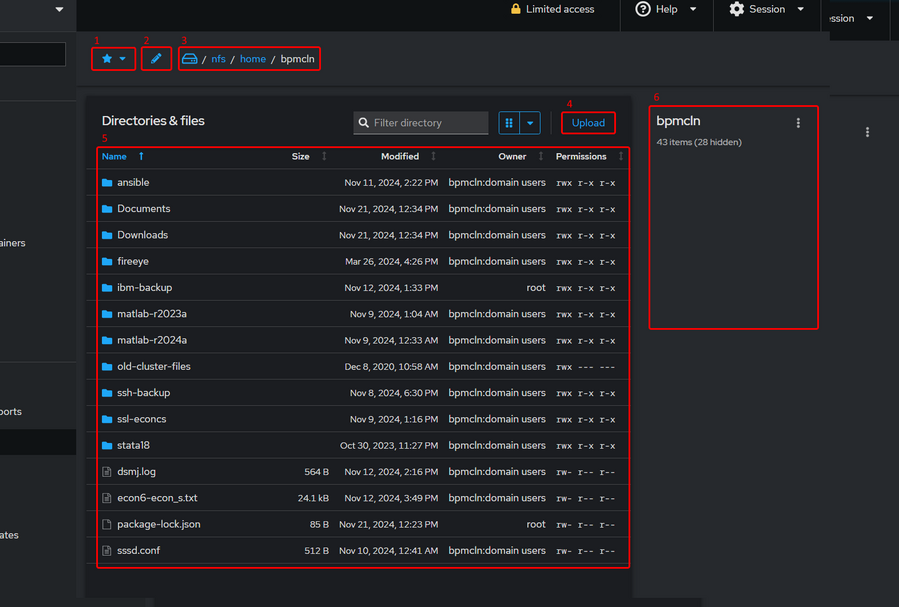Select the Downloads folder icon
Screen dimensions: 899x607
[107, 236]
